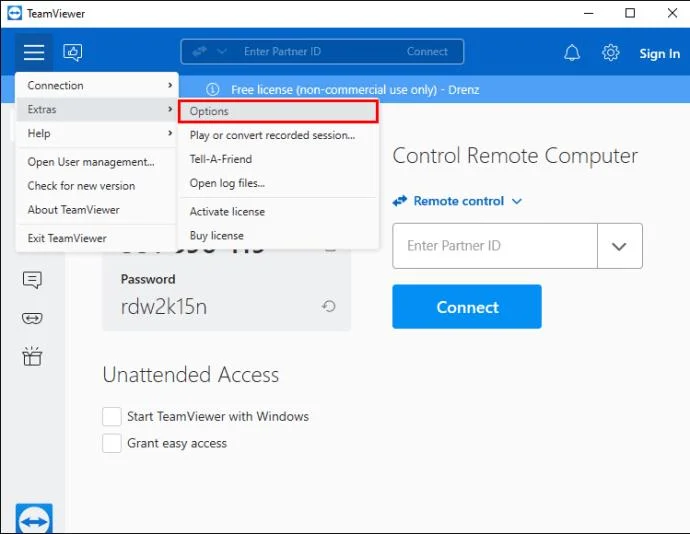Open settings gear icon
The height and width of the screenshot is (534, 690).
(610, 52)
